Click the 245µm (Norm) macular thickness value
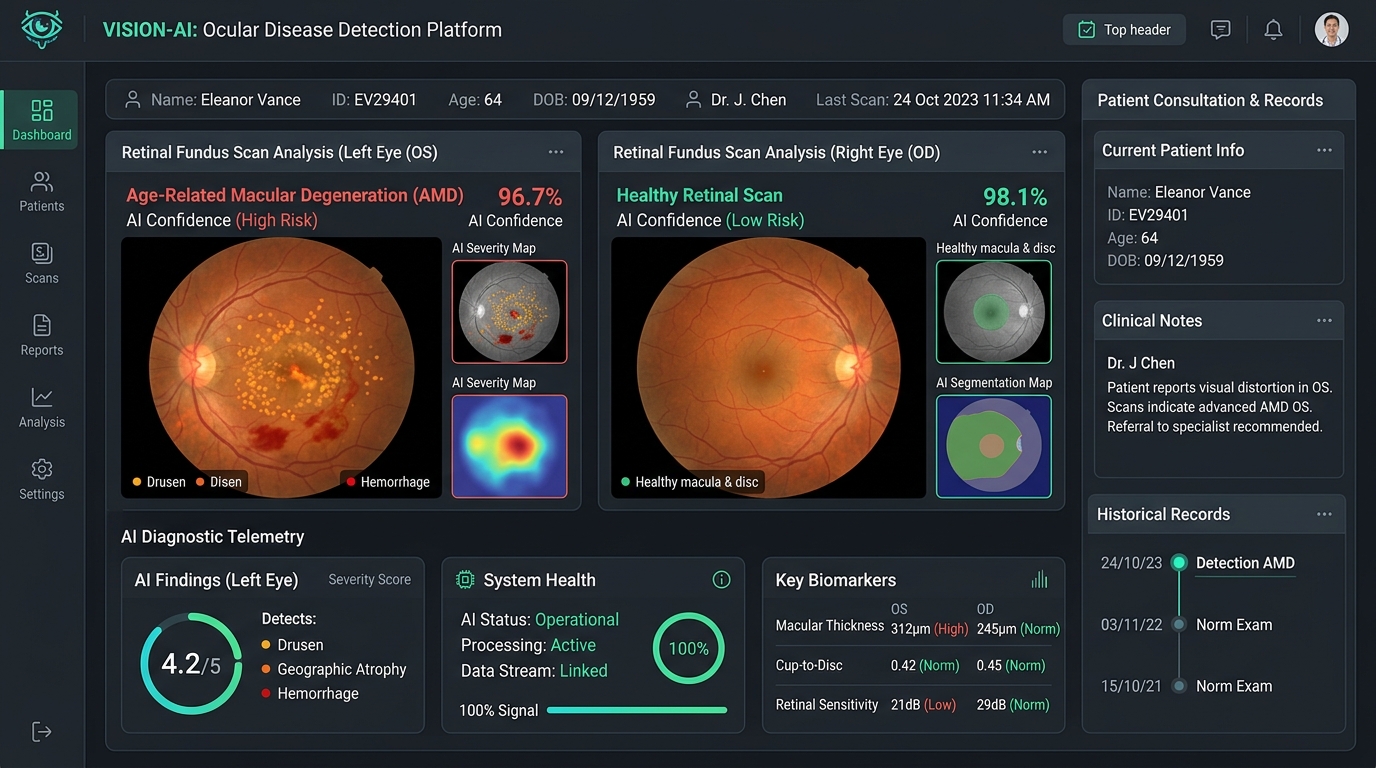The height and width of the screenshot is (768, 1376). point(1018,629)
